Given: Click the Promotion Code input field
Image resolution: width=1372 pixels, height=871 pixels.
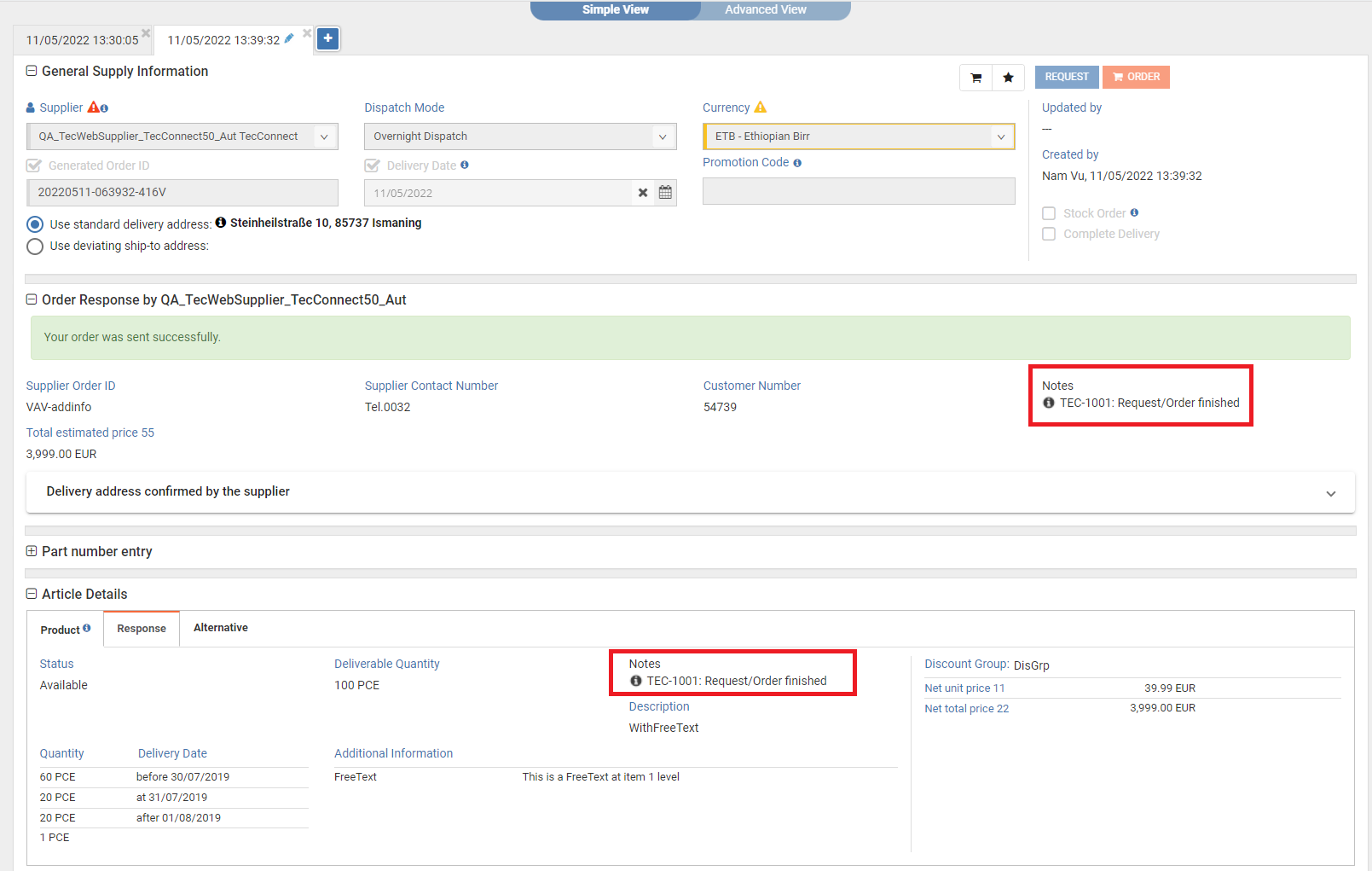Looking at the screenshot, I should [x=858, y=192].
